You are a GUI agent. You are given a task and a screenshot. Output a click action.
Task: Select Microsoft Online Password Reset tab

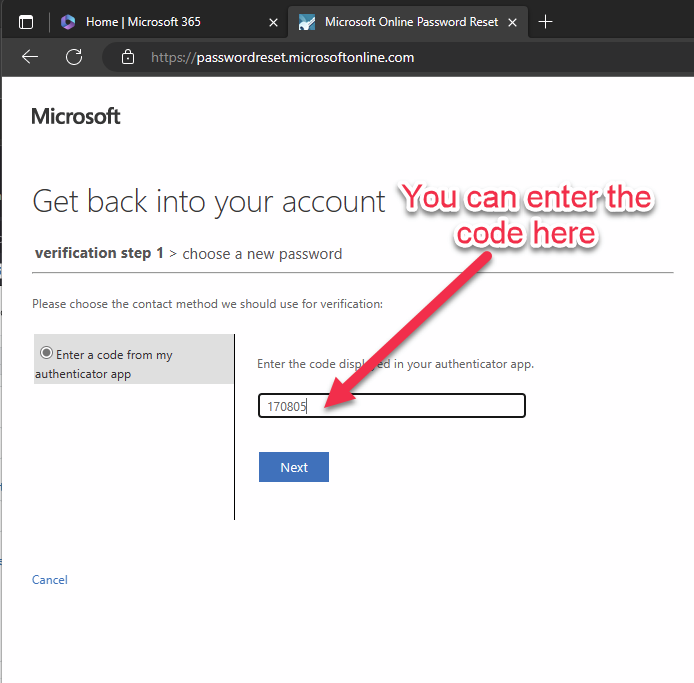(x=408, y=22)
